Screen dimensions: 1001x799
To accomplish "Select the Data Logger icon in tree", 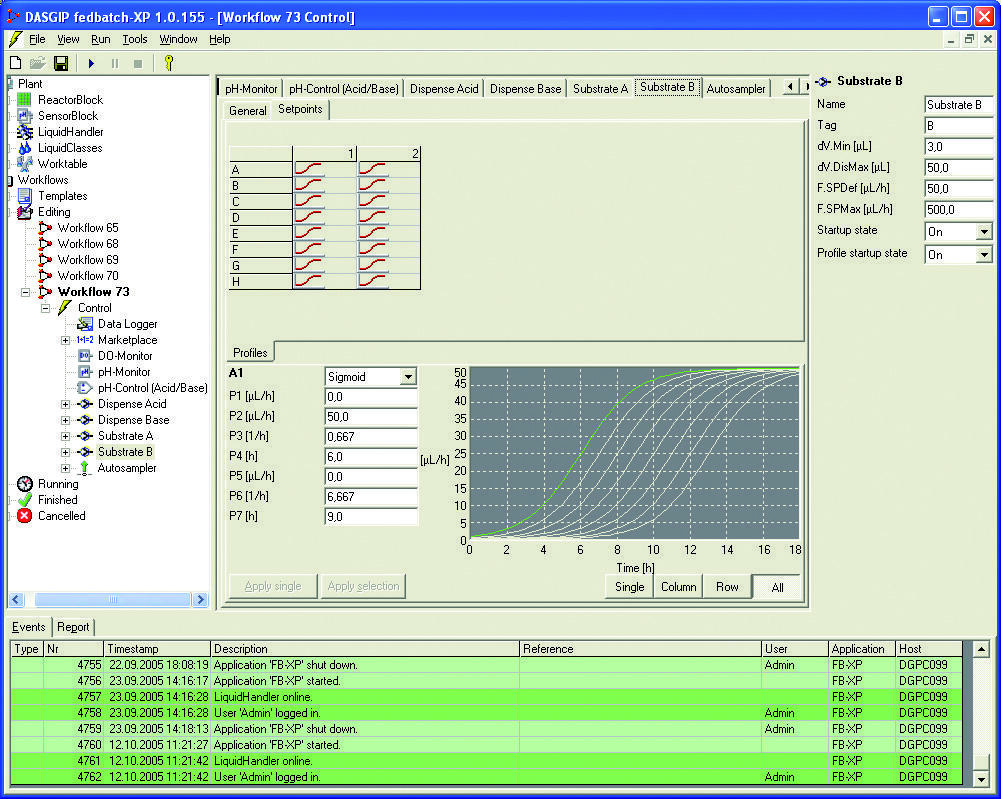I will [x=85, y=324].
